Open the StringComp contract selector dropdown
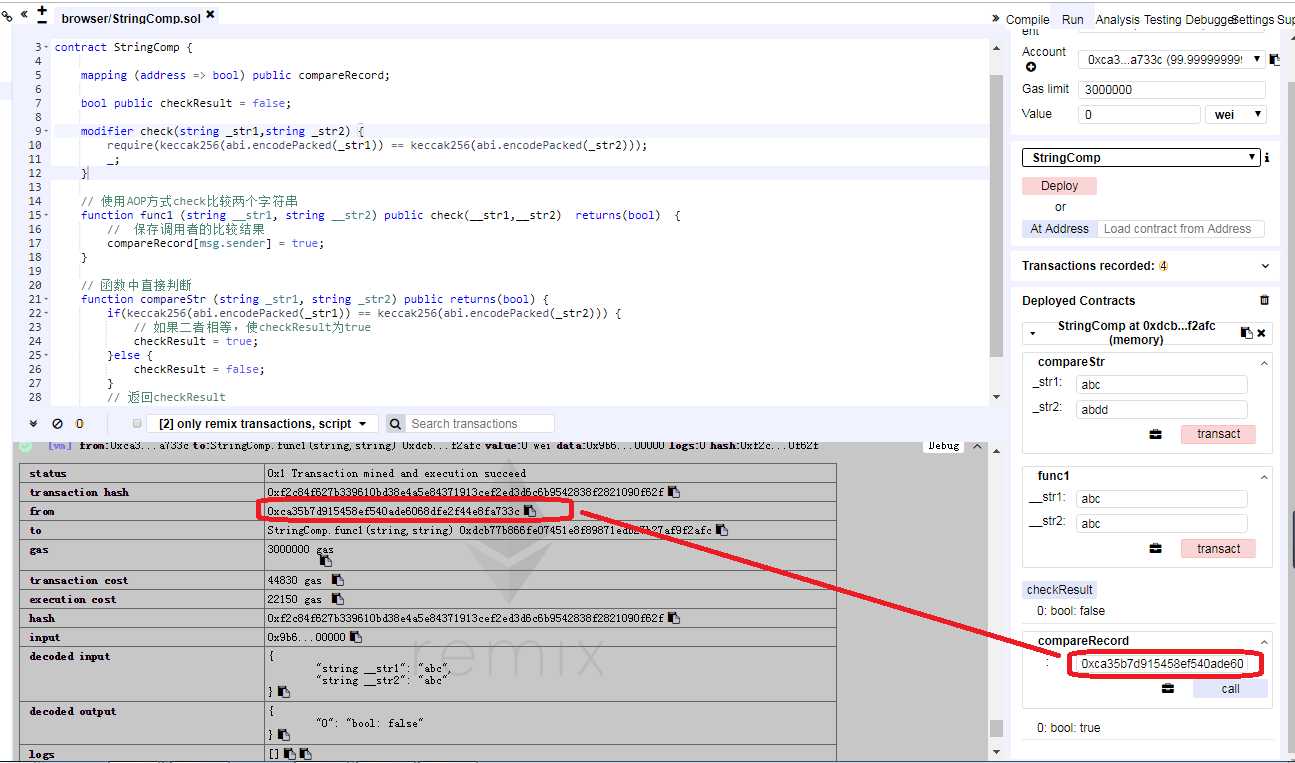 tap(1141, 157)
